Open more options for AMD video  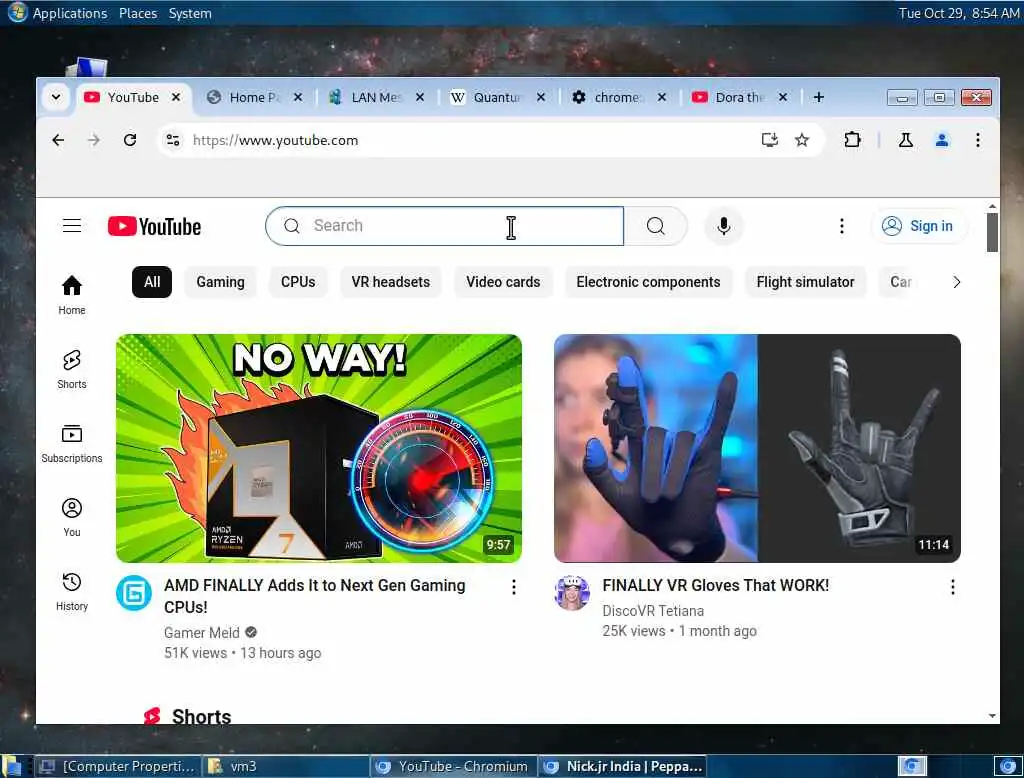click(x=514, y=587)
